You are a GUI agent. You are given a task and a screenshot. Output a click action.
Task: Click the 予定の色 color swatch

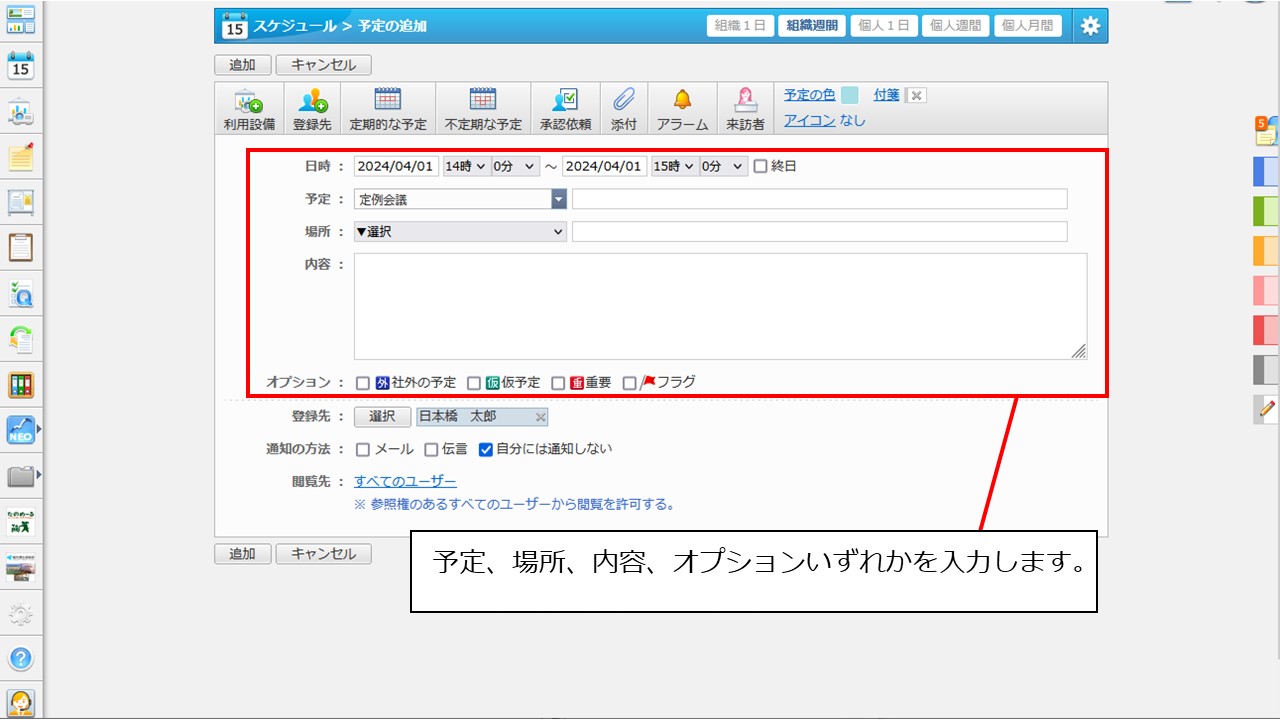coord(849,95)
